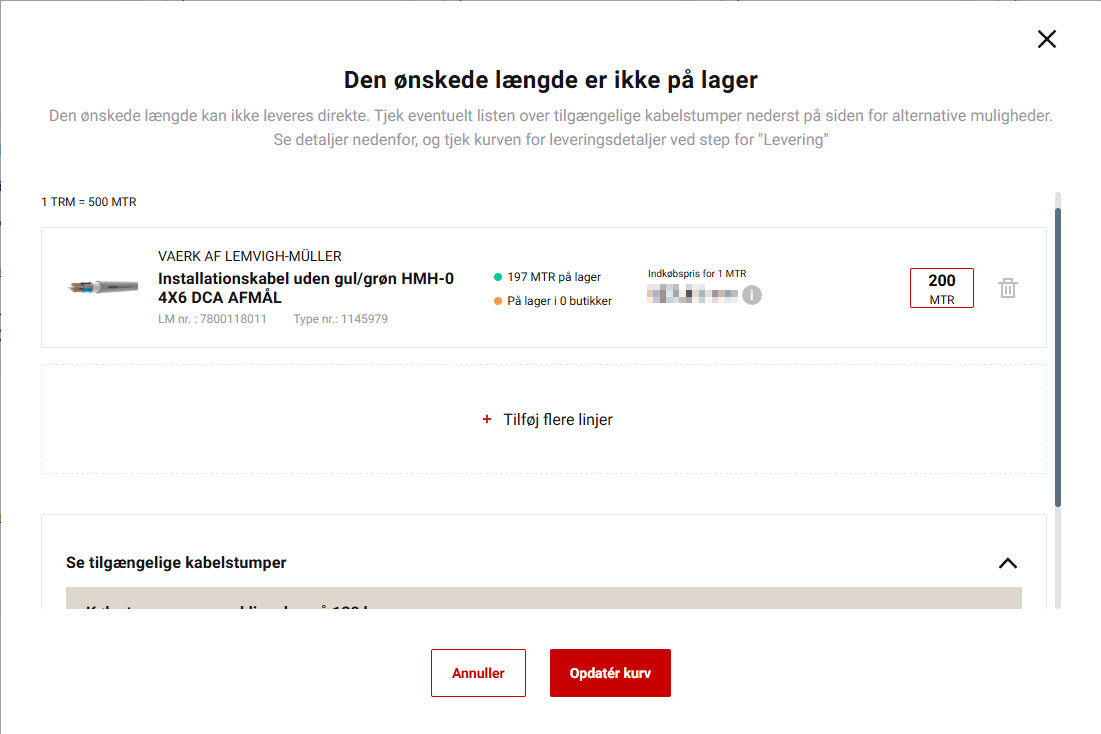This screenshot has width=1101, height=734.
Task: Open the cable product thumbnail image
Action: pos(102,287)
